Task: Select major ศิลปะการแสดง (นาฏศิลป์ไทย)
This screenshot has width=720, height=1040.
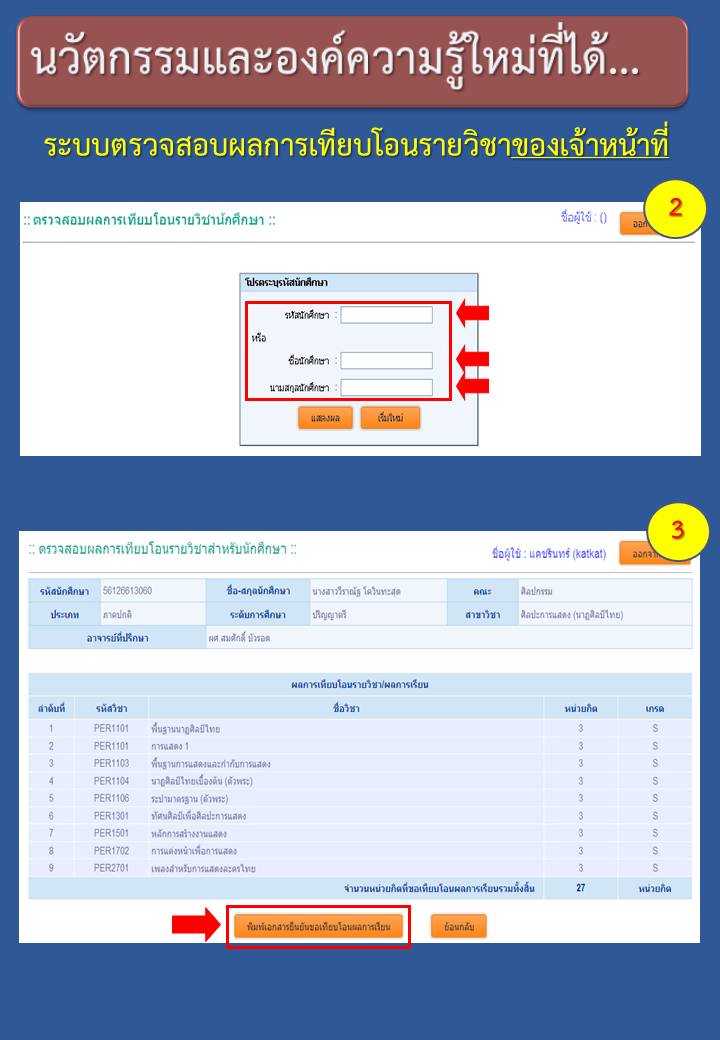Action: [x=571, y=615]
